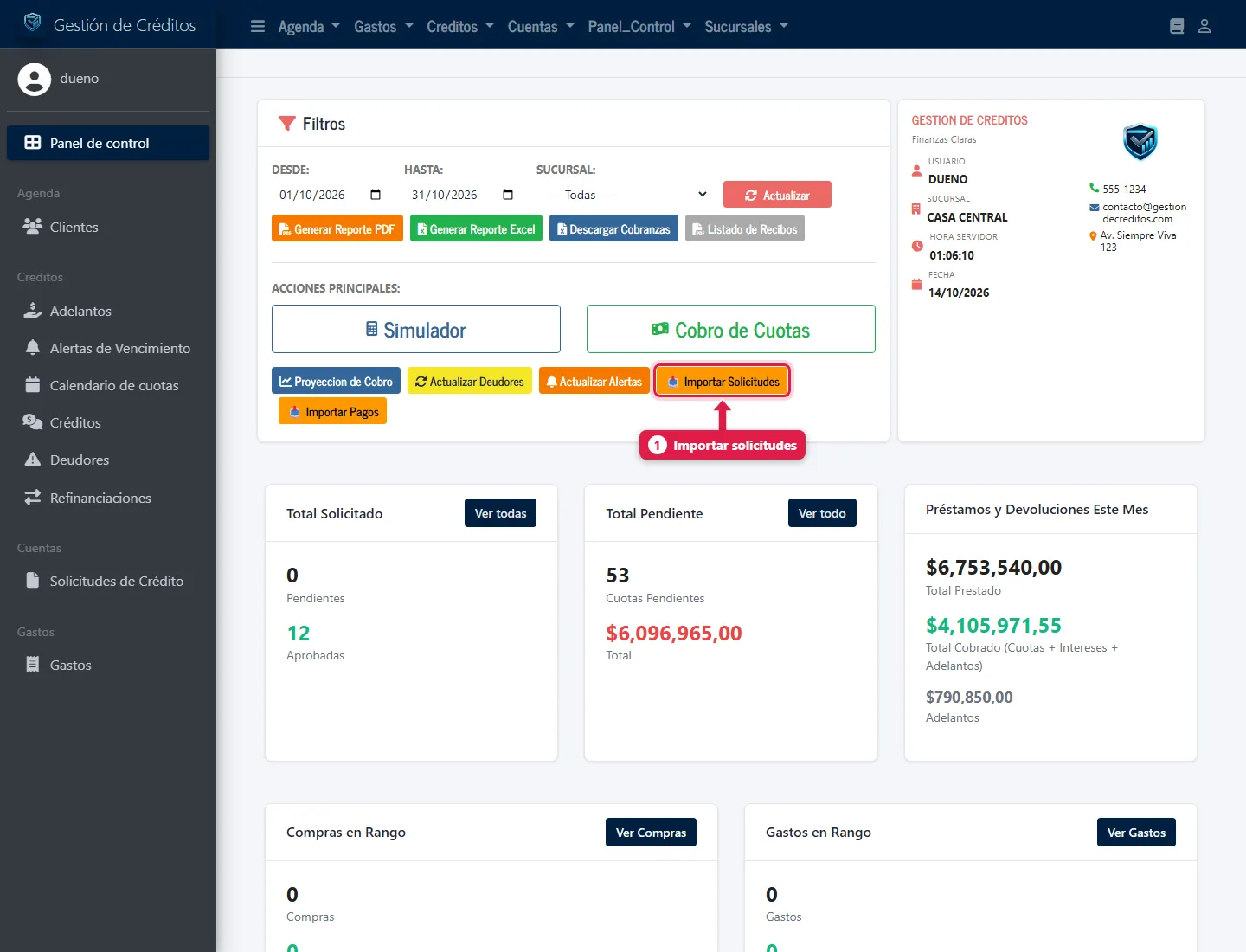Click the Clientes people icon in sidebar

tap(33, 226)
